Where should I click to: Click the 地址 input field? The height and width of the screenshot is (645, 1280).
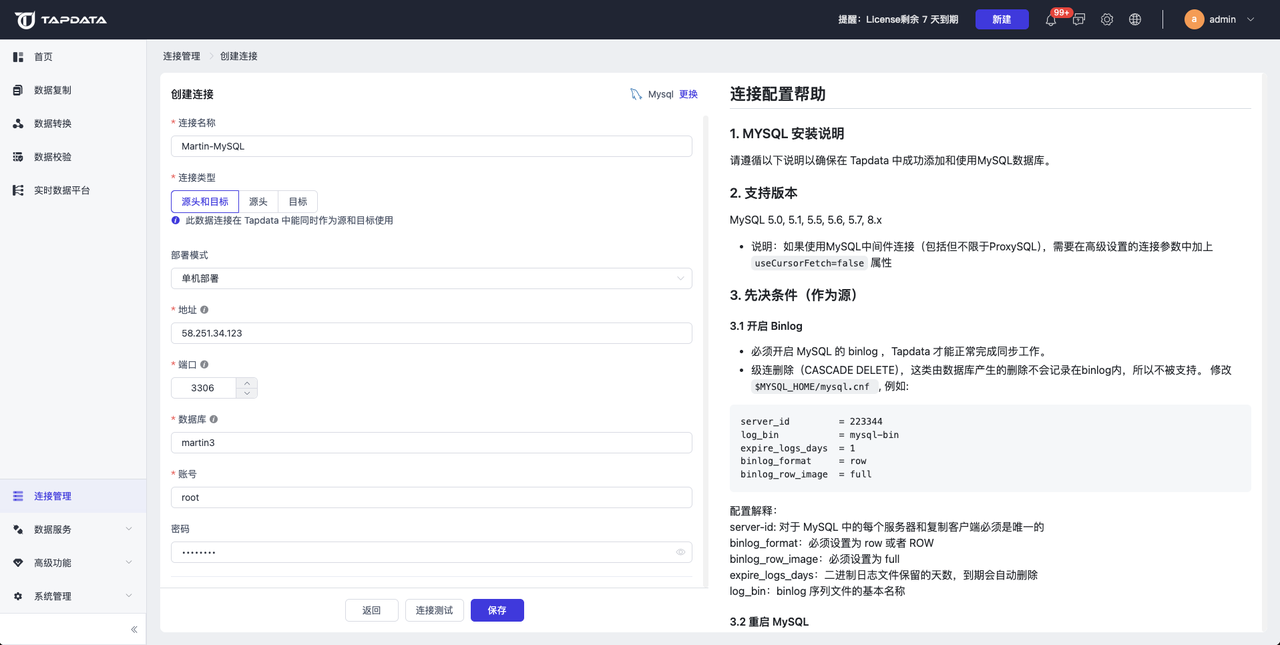pyautogui.click(x=431, y=333)
